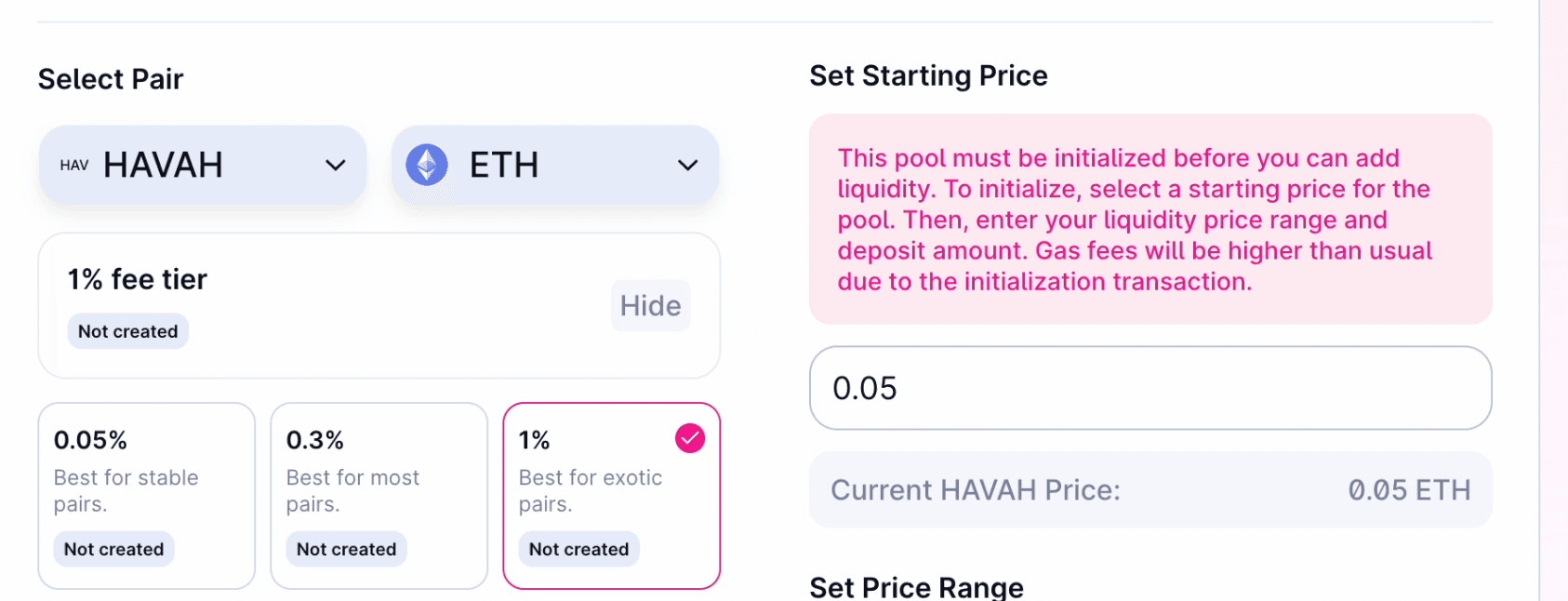Click the chevron beside ETH
The height and width of the screenshot is (601, 1568).
pyautogui.click(x=687, y=165)
